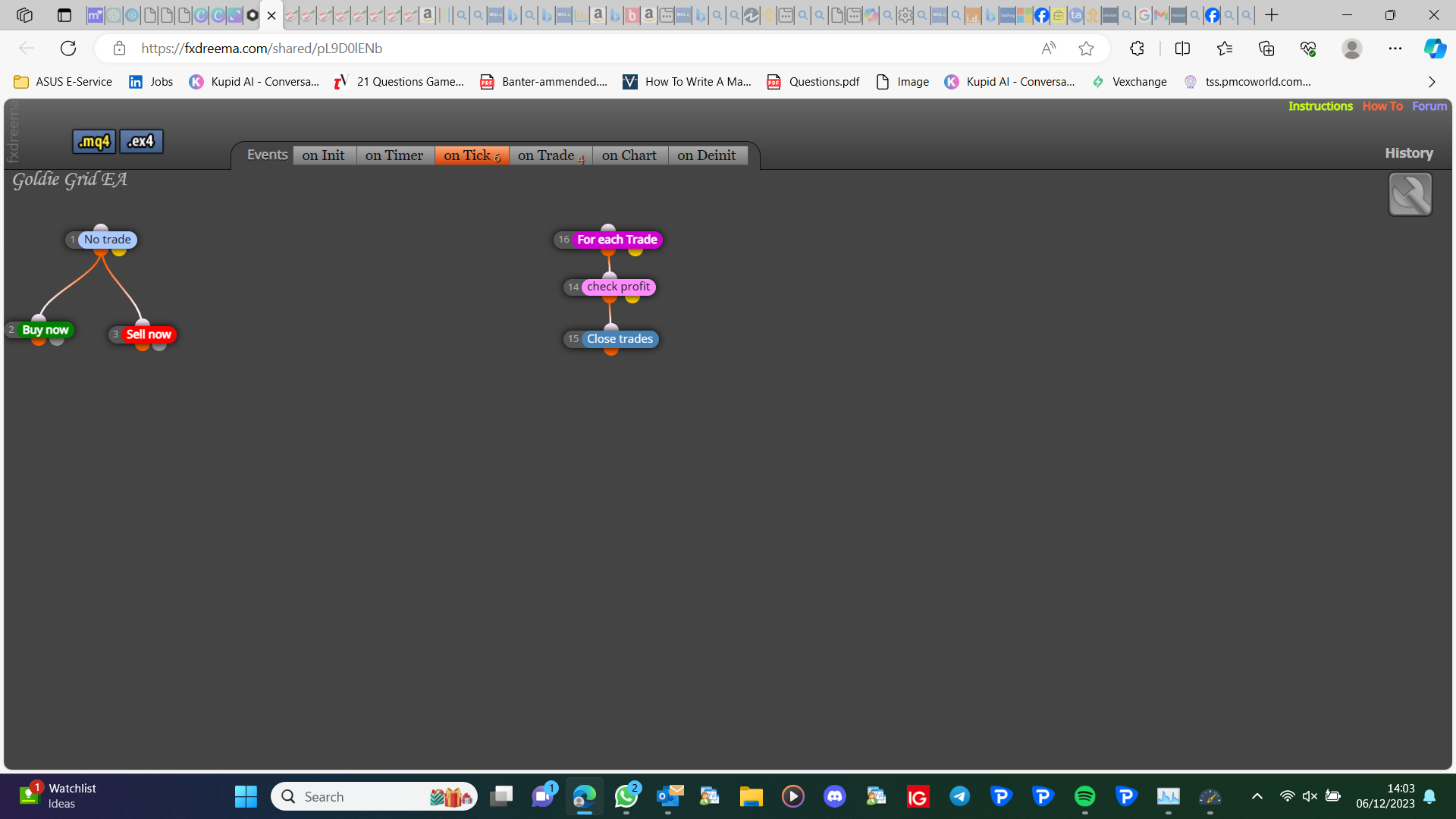
Task: Select the check profit block
Action: (x=618, y=287)
